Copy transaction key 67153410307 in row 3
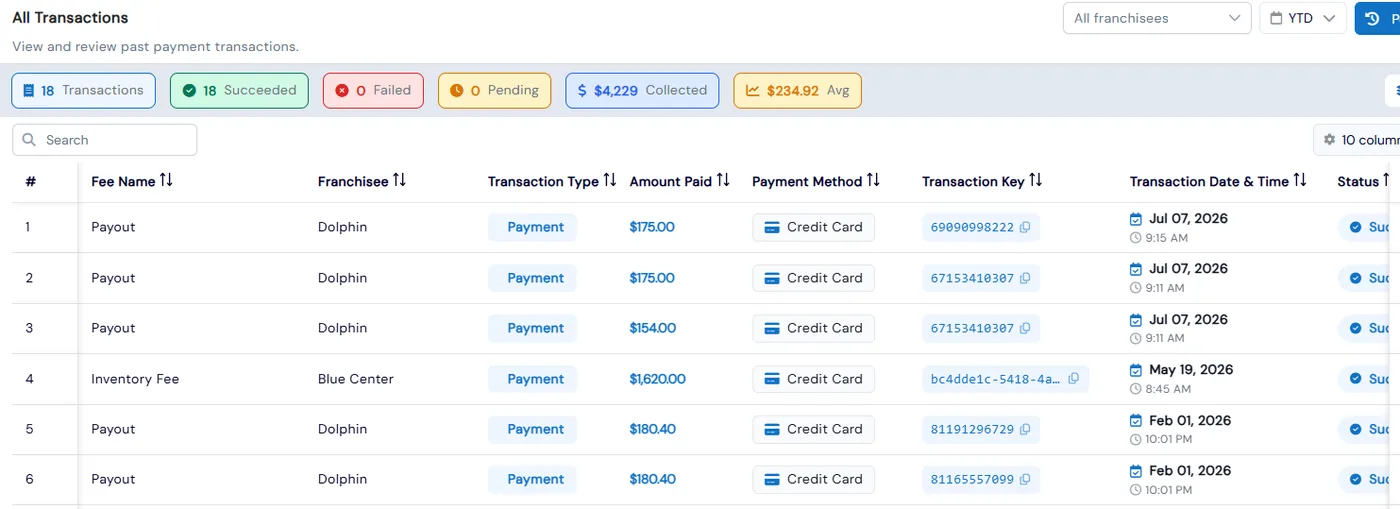Image resolution: width=1400 pixels, height=509 pixels. tap(1024, 328)
